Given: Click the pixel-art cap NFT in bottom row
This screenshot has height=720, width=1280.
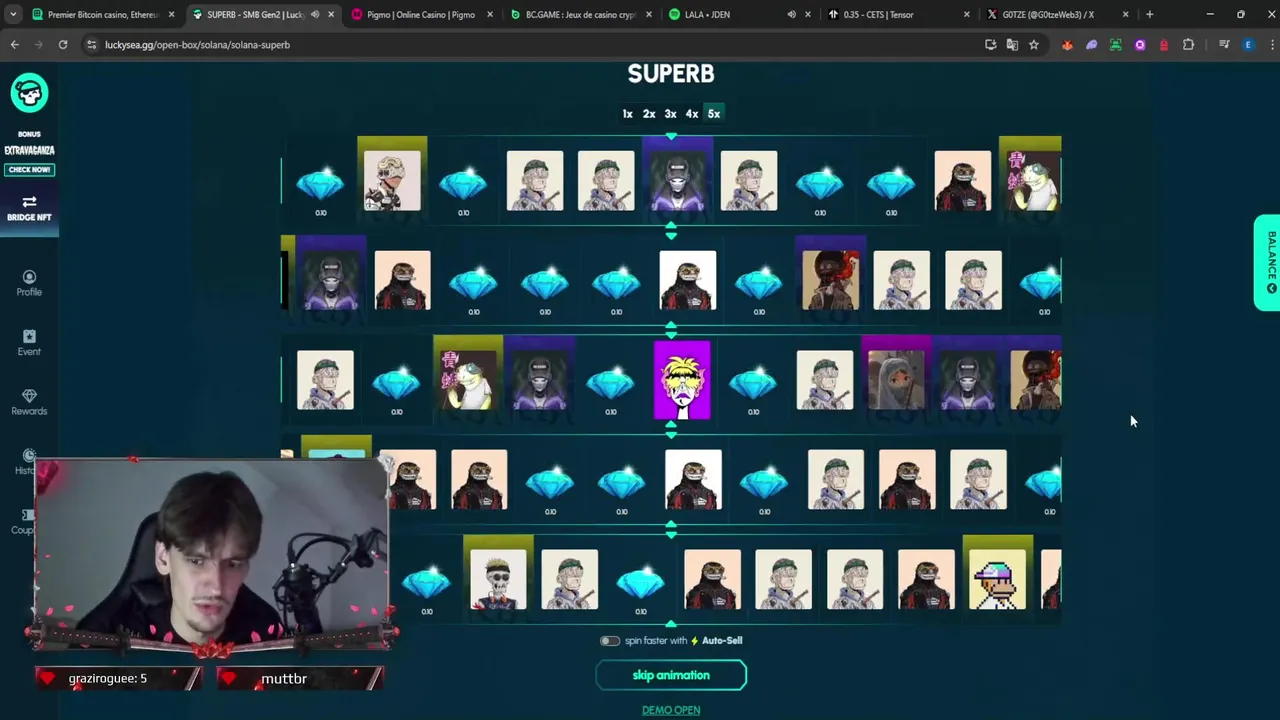Looking at the screenshot, I should click(997, 580).
